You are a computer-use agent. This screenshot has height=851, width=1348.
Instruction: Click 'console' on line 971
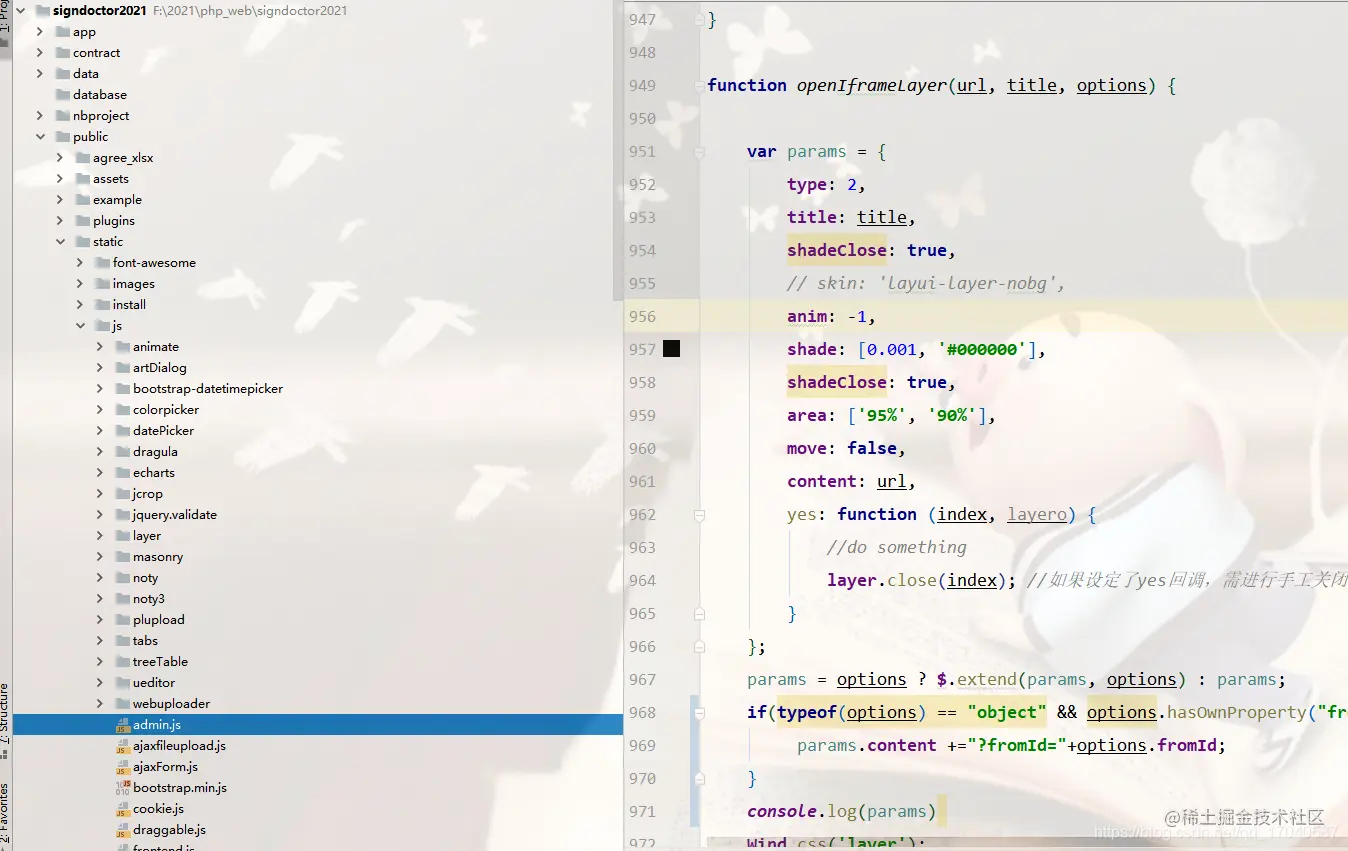click(x=782, y=812)
